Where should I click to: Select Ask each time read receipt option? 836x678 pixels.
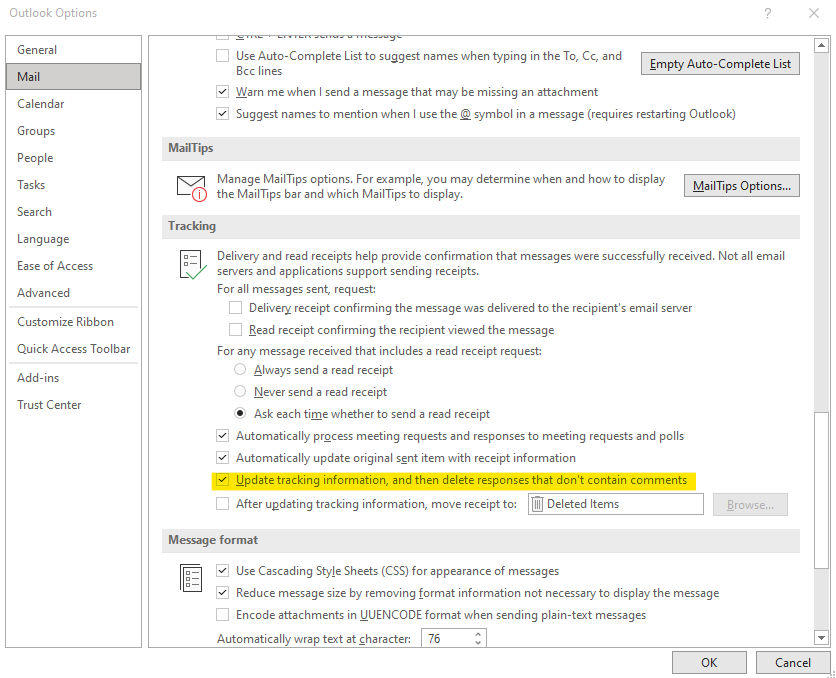(x=240, y=413)
